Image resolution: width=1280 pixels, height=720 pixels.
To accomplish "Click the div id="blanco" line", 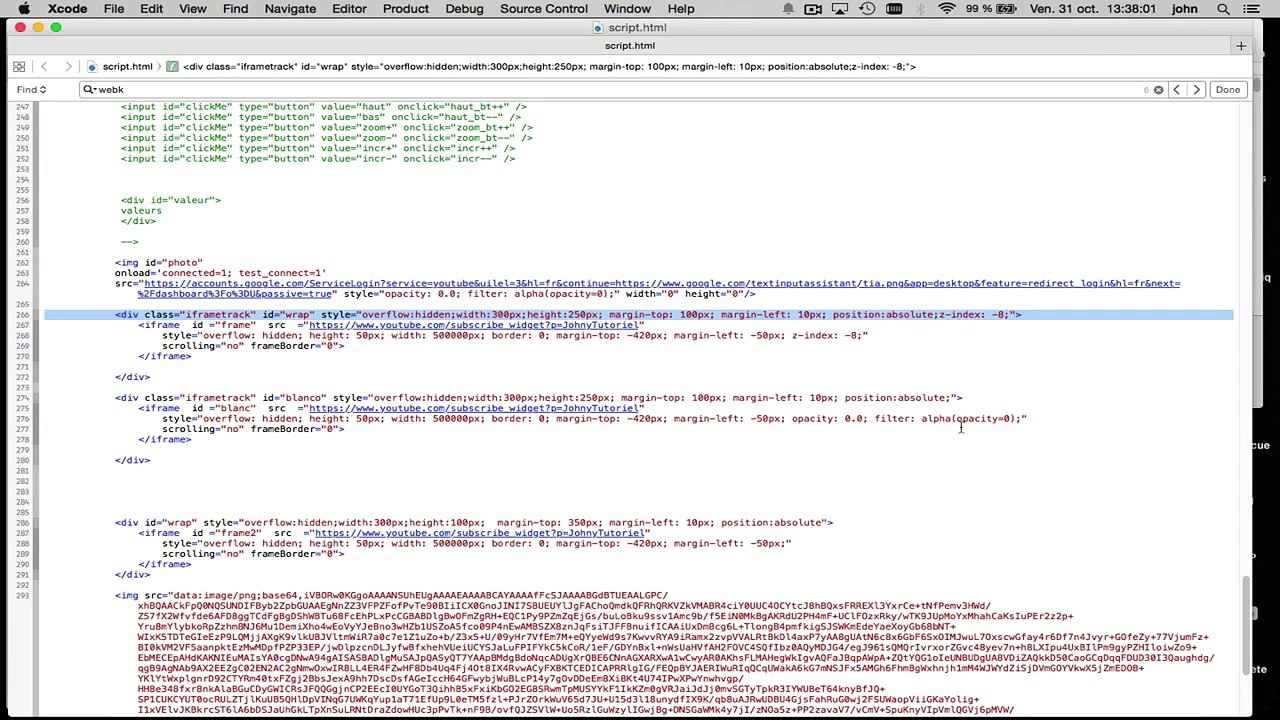I will click(x=538, y=397).
